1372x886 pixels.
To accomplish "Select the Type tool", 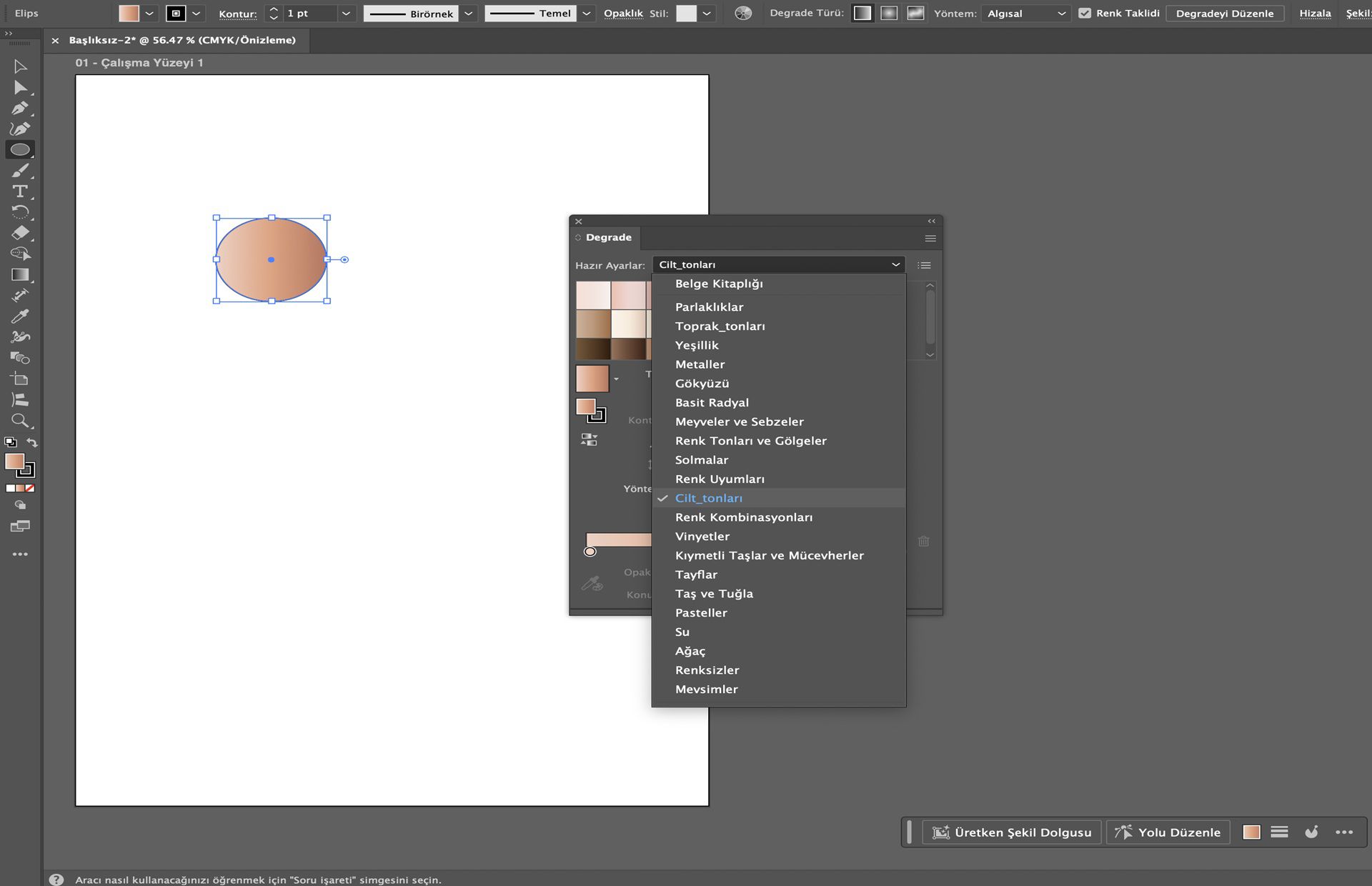I will pos(19,191).
